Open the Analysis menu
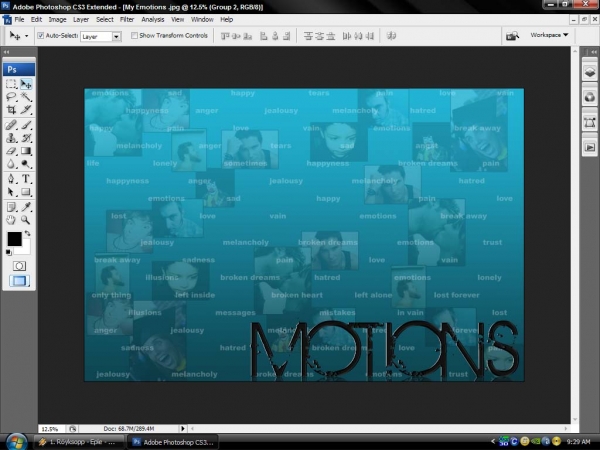Viewport: 600px width, 450px height. 153,20
